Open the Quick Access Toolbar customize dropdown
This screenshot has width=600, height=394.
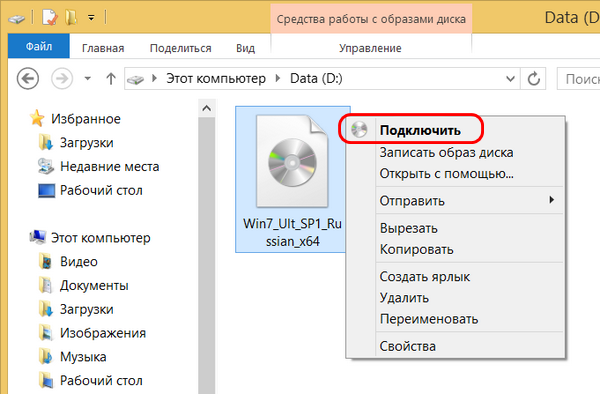tap(91, 18)
